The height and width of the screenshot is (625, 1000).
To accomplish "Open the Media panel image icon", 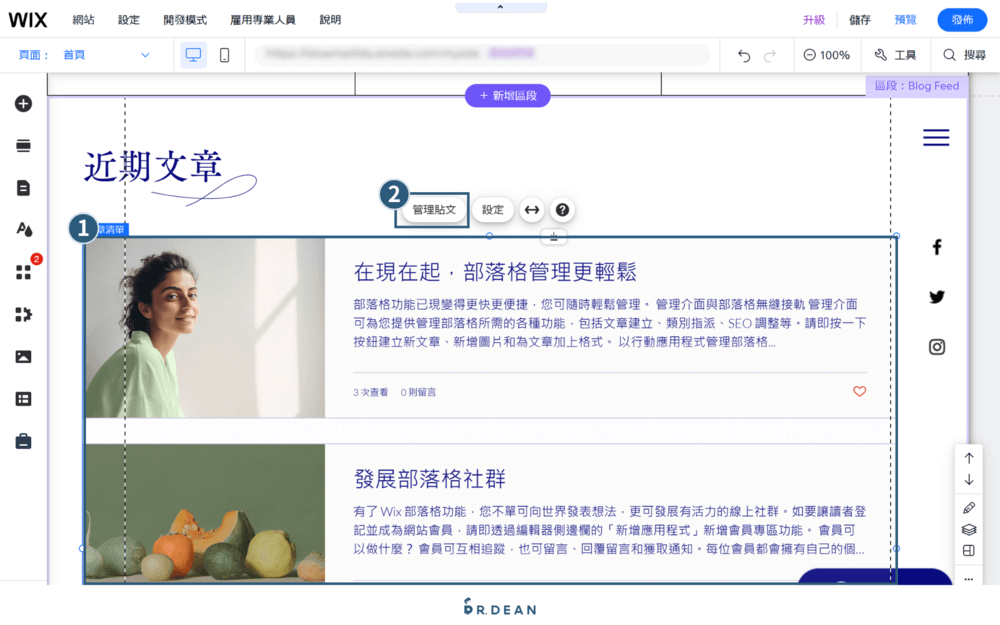I will (23, 355).
